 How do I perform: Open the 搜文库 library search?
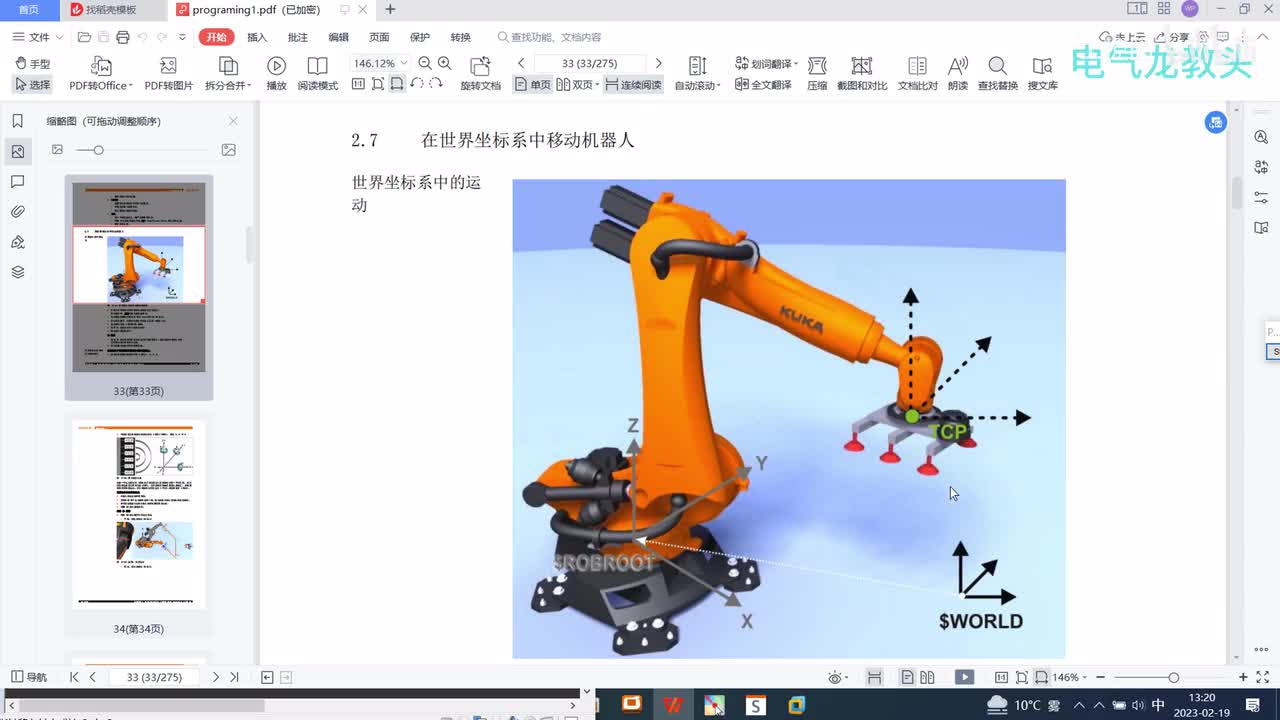pos(1042,74)
